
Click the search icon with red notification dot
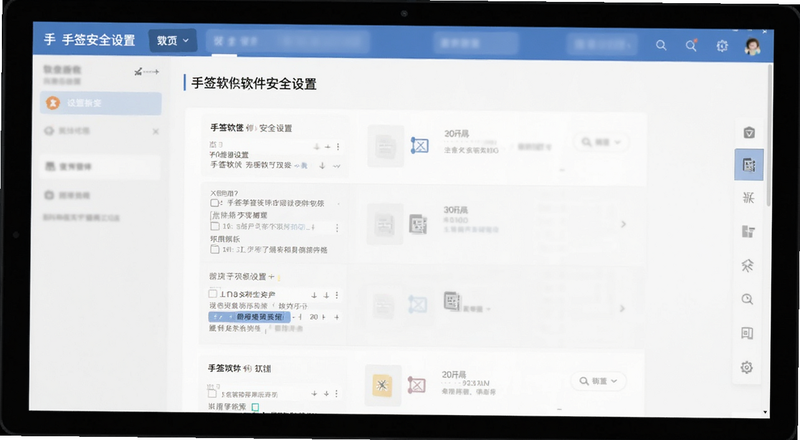click(691, 45)
